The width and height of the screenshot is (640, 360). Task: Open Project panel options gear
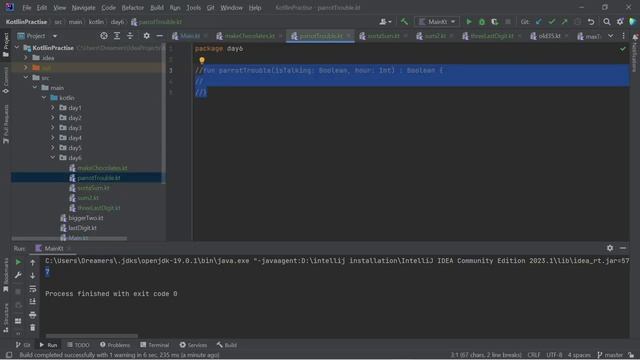tap(147, 36)
